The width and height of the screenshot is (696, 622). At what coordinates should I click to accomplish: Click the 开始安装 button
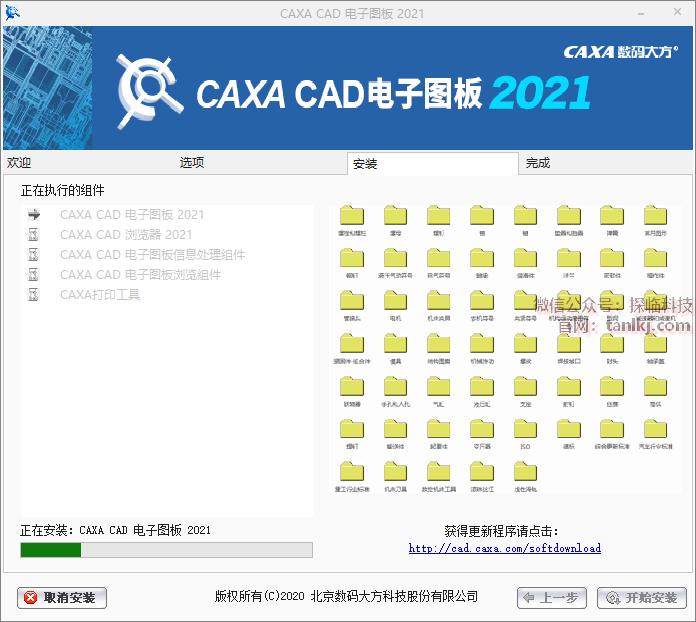(642, 598)
